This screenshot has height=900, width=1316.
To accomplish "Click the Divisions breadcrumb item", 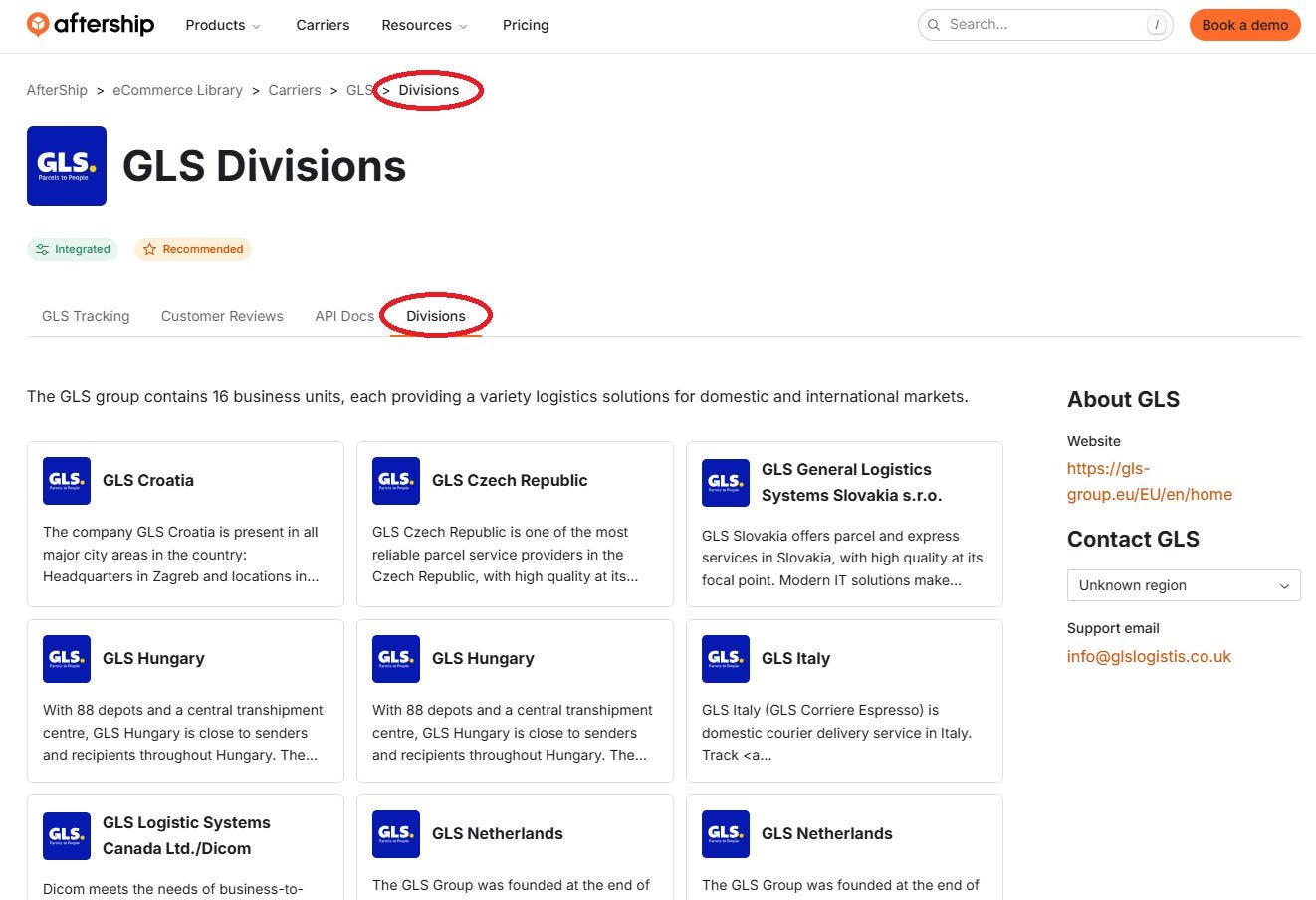I will click(429, 90).
